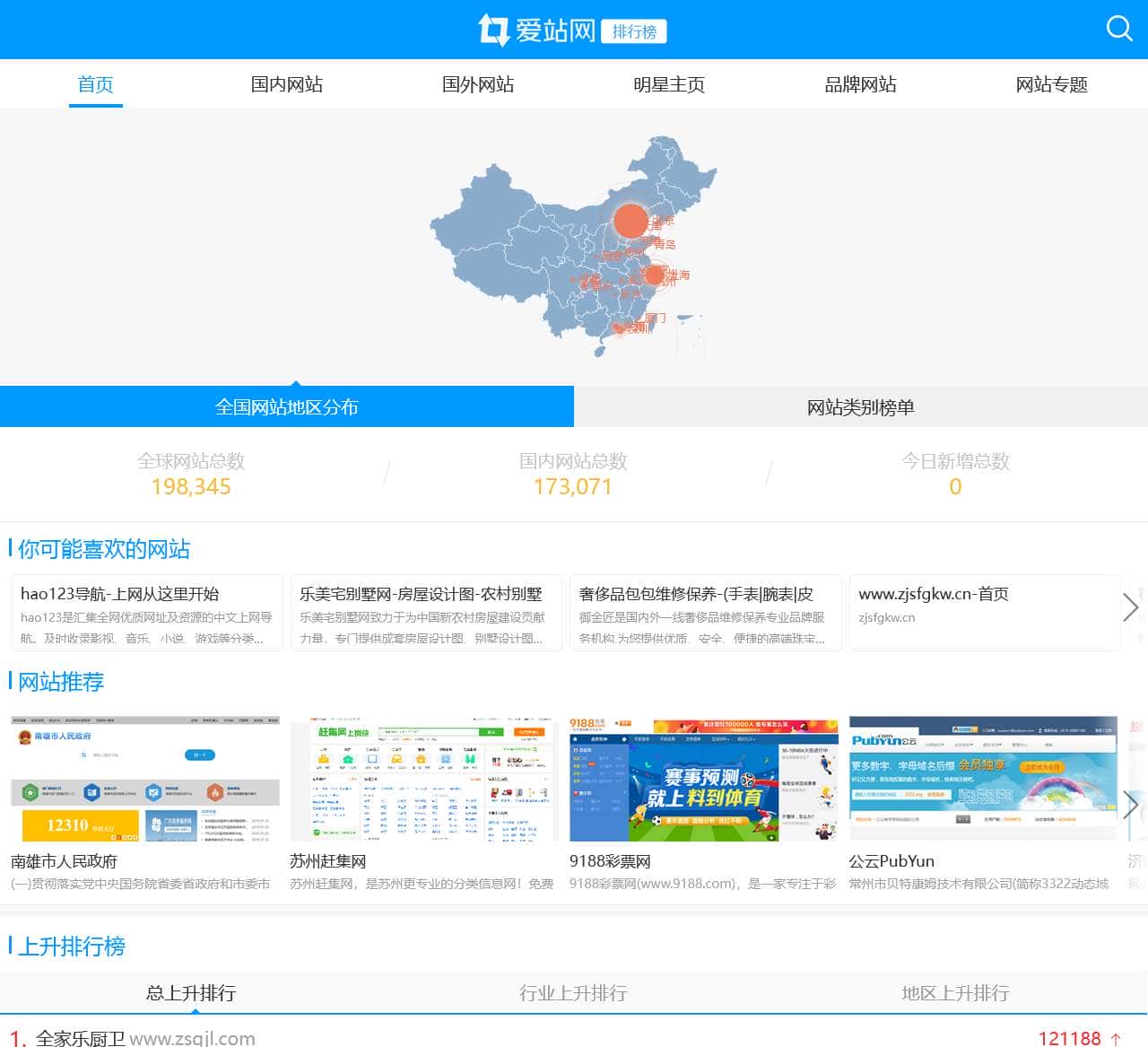Open the 行业上升排行 tab
This screenshot has width=1148, height=1047.
click(x=573, y=993)
